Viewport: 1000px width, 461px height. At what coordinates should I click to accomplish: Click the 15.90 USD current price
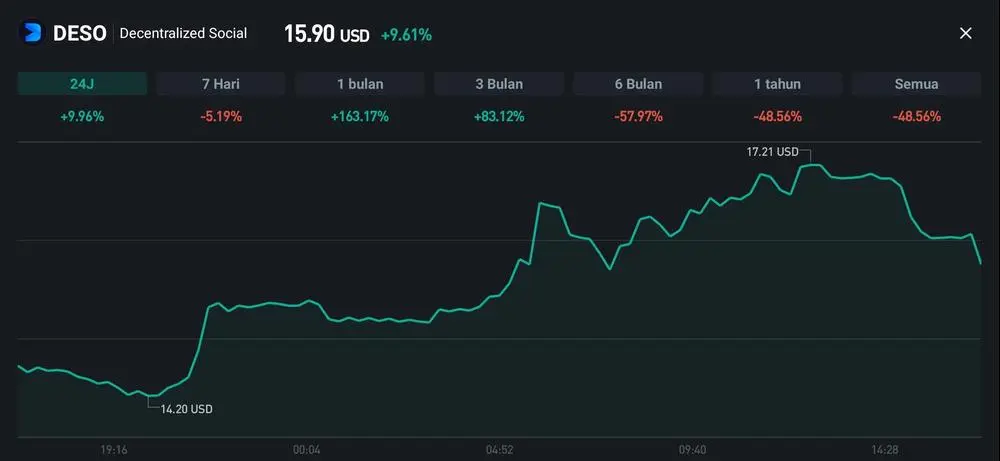[326, 34]
